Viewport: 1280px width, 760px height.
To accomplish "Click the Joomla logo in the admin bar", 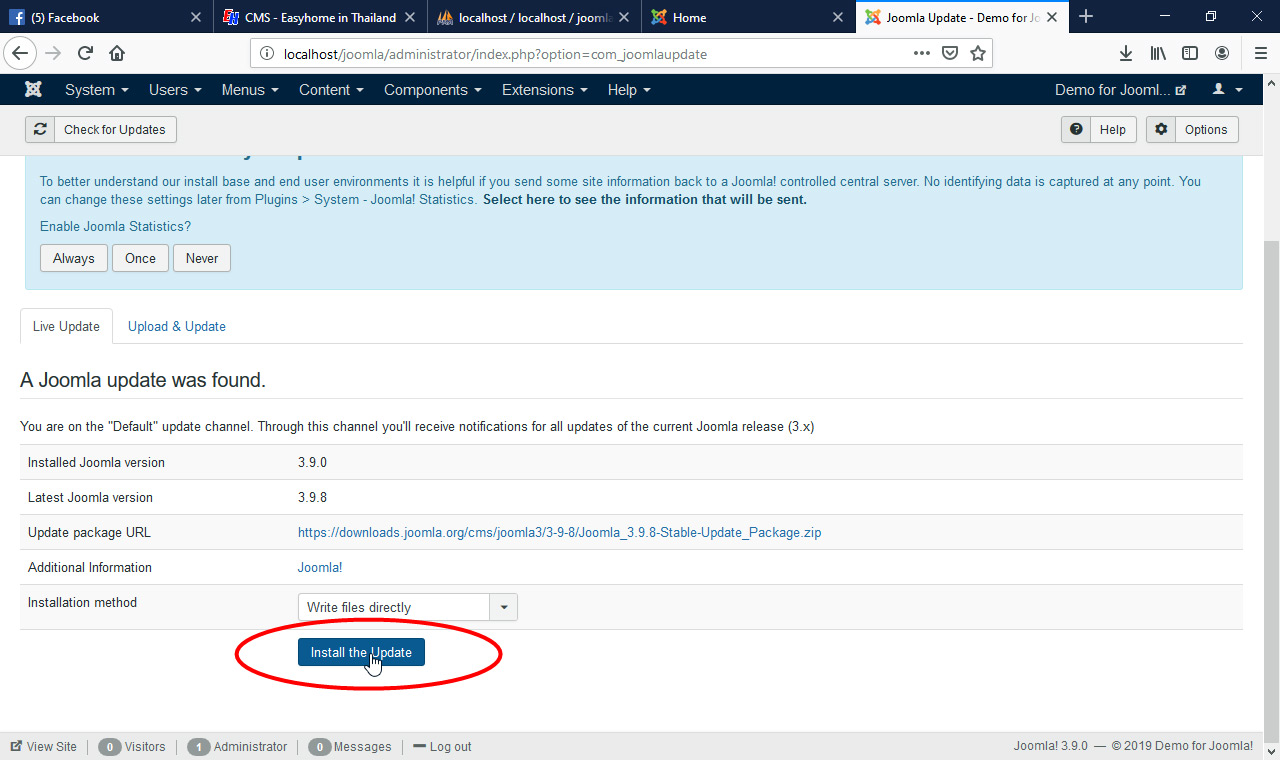I will (33, 89).
